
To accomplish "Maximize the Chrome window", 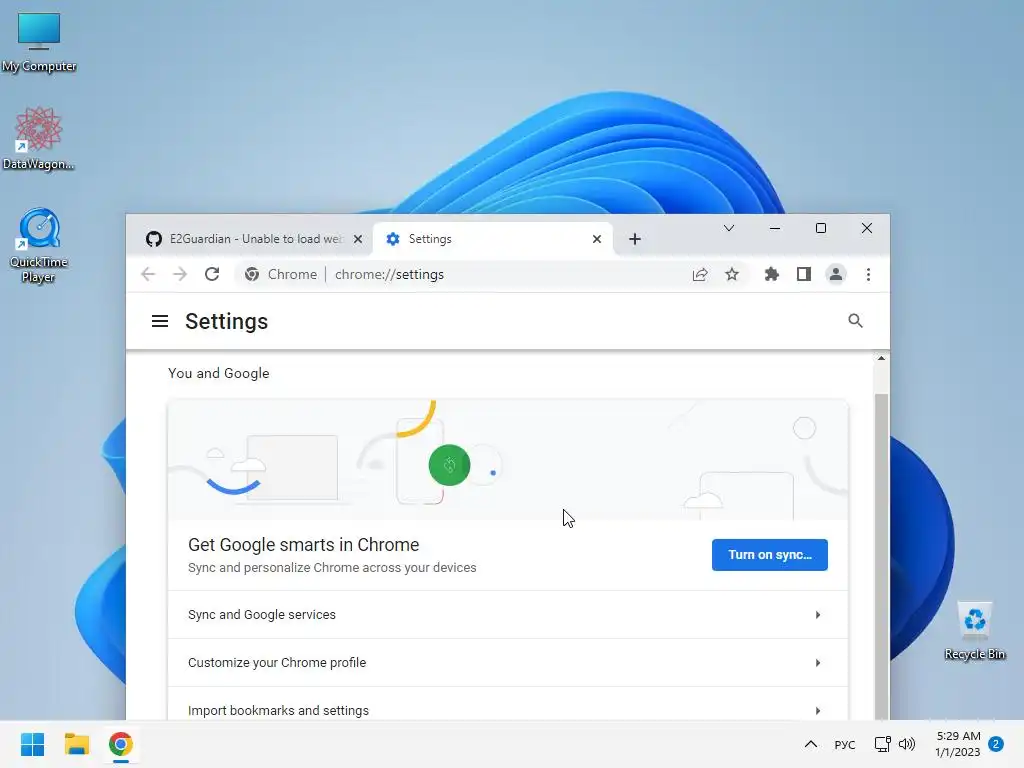I will coord(821,228).
